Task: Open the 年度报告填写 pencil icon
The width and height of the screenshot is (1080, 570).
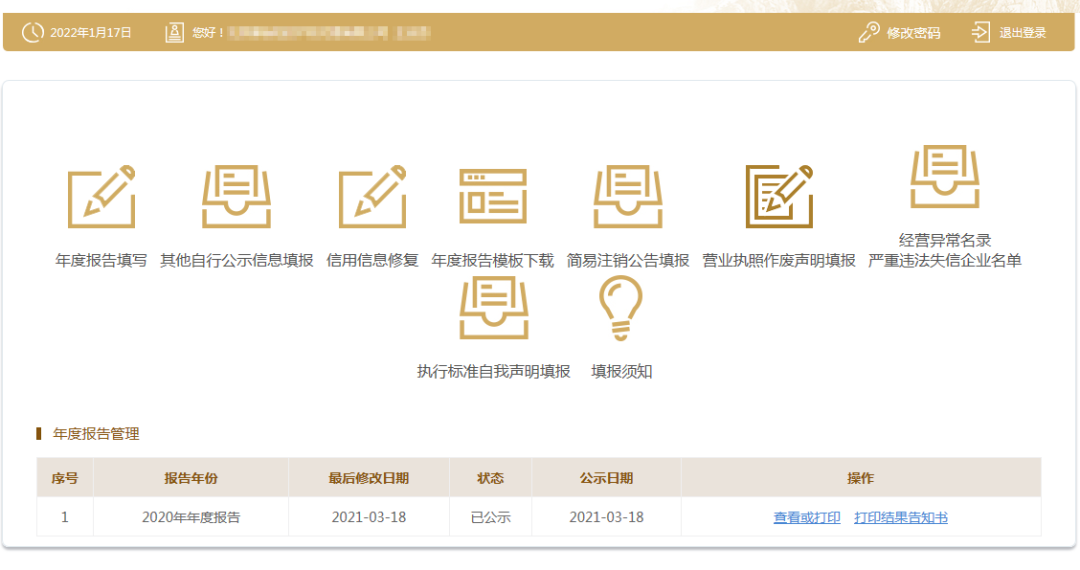Action: pyautogui.click(x=101, y=197)
